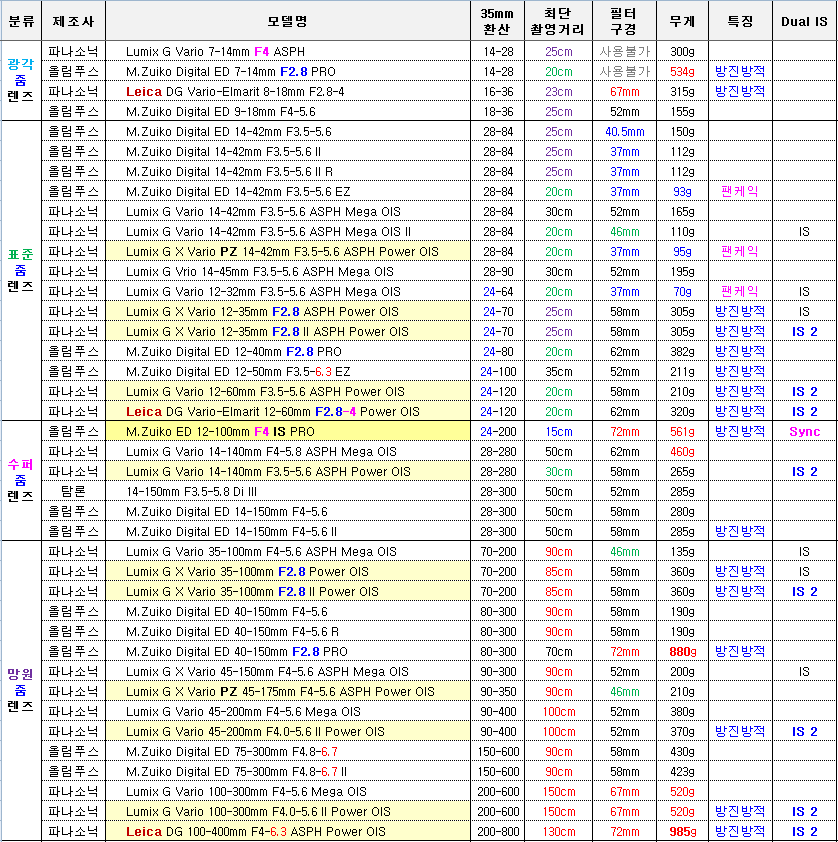
Task: Click the 분류 column header
Action: [21, 21]
